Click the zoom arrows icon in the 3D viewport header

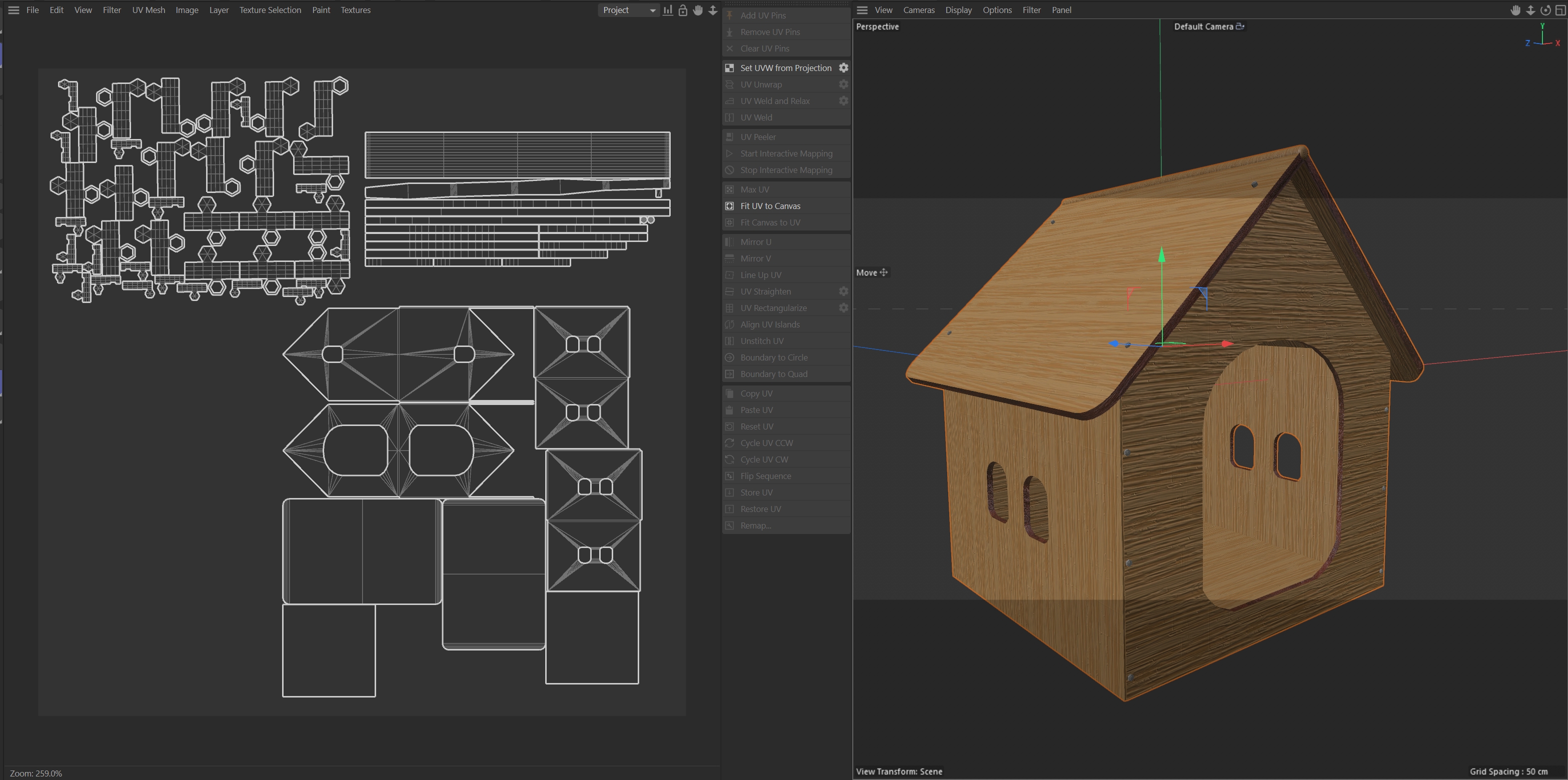tap(1530, 9)
